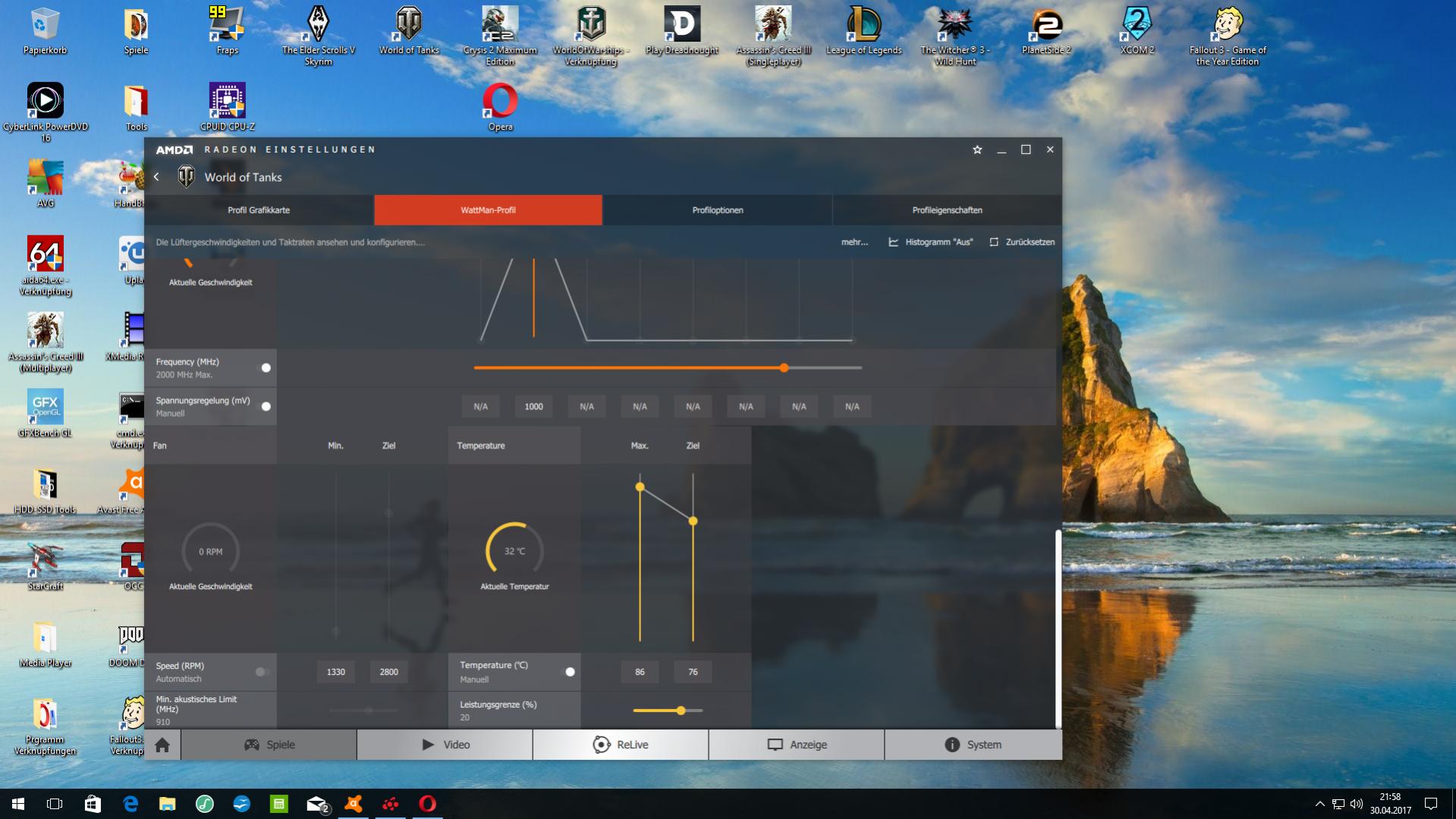Click the Histogramm "Aus" text

(939, 242)
